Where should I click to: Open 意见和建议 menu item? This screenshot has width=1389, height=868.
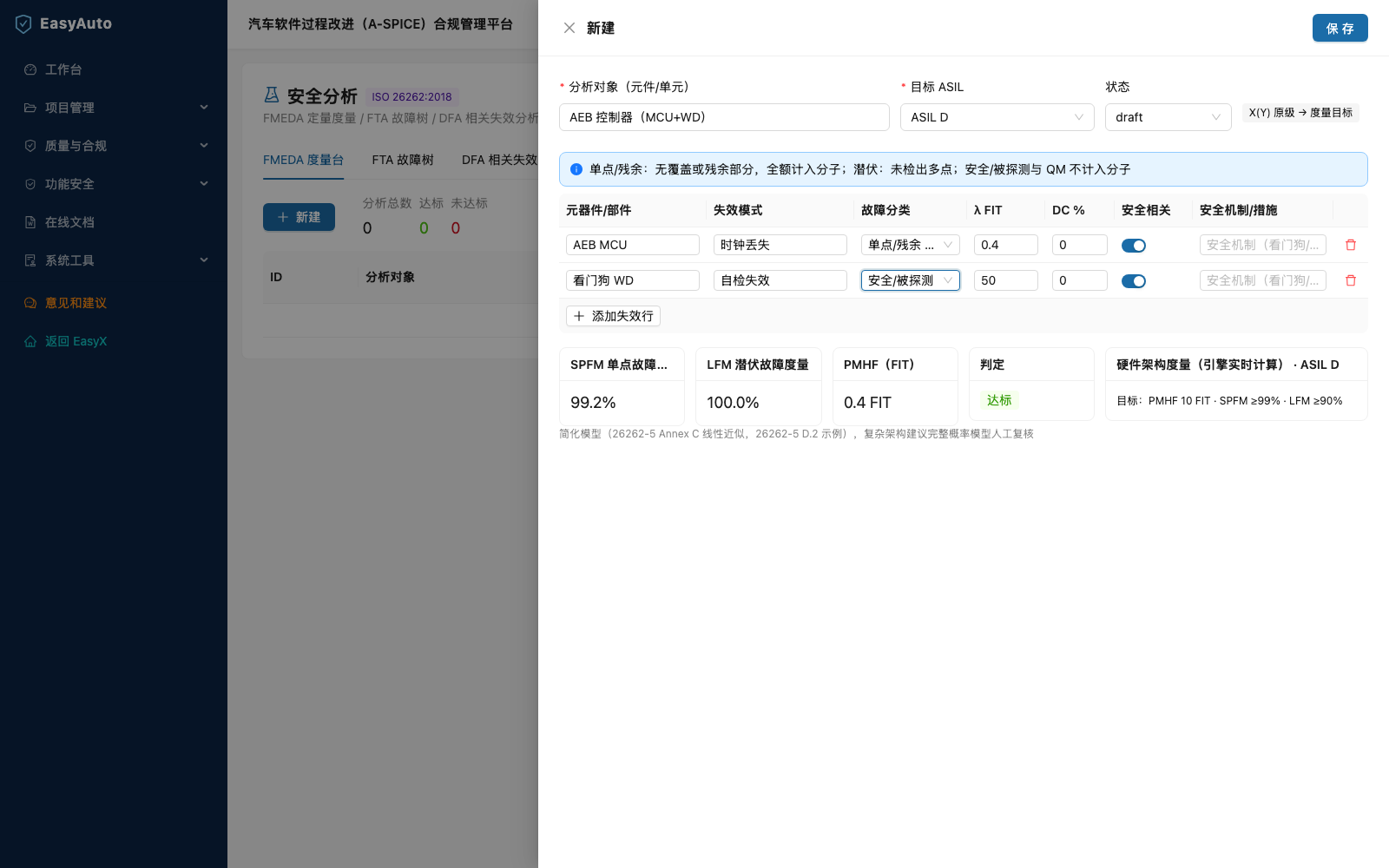[114, 303]
